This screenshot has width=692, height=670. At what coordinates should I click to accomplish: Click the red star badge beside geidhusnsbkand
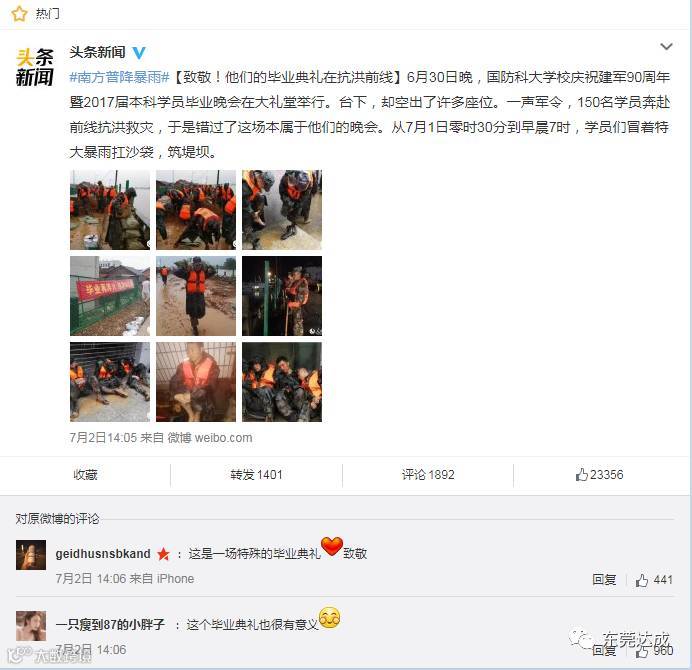(163, 553)
